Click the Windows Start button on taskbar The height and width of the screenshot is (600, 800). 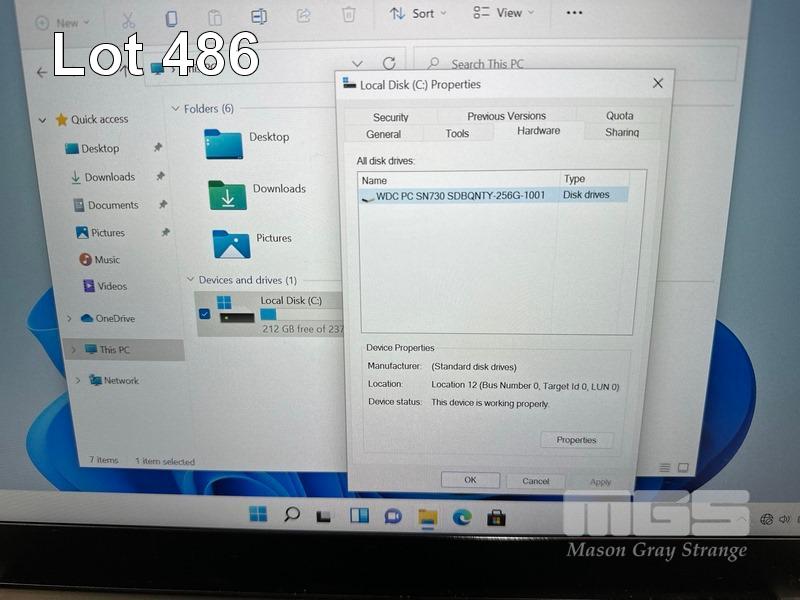click(258, 514)
